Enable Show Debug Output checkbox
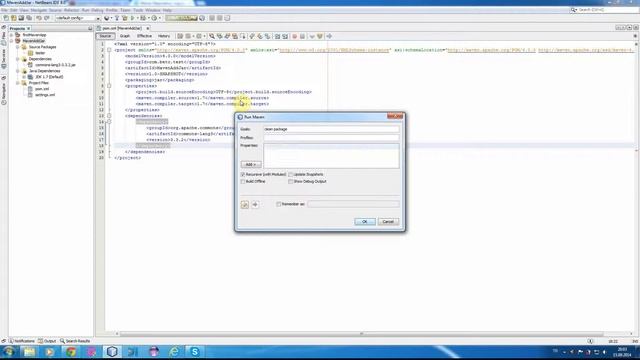The width and height of the screenshot is (640, 360). click(291, 181)
